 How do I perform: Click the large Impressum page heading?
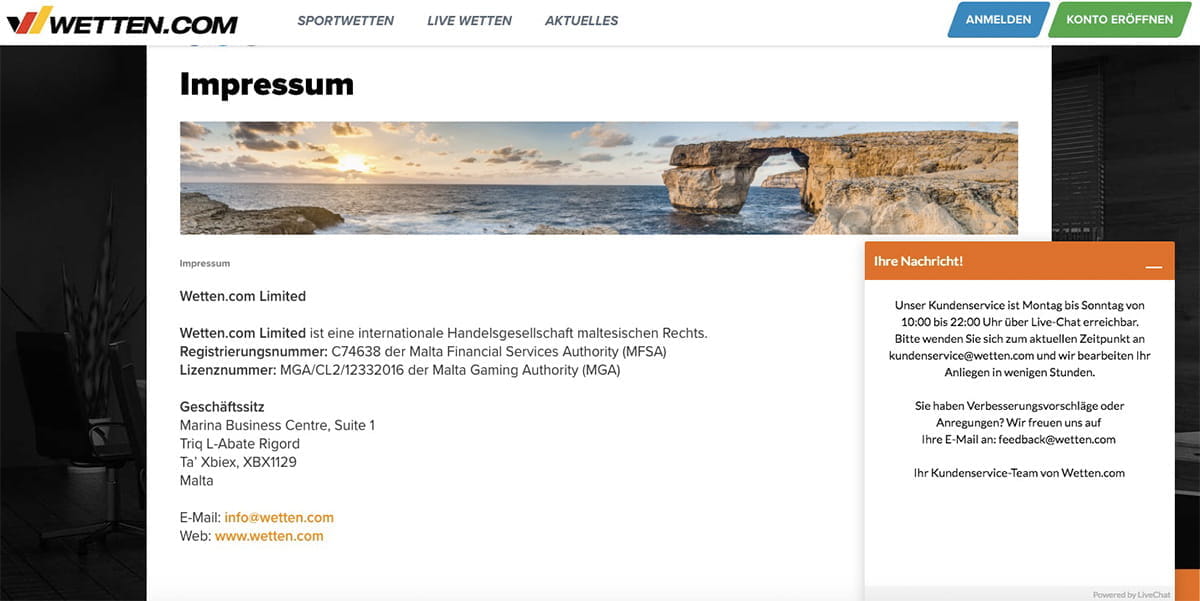point(266,85)
